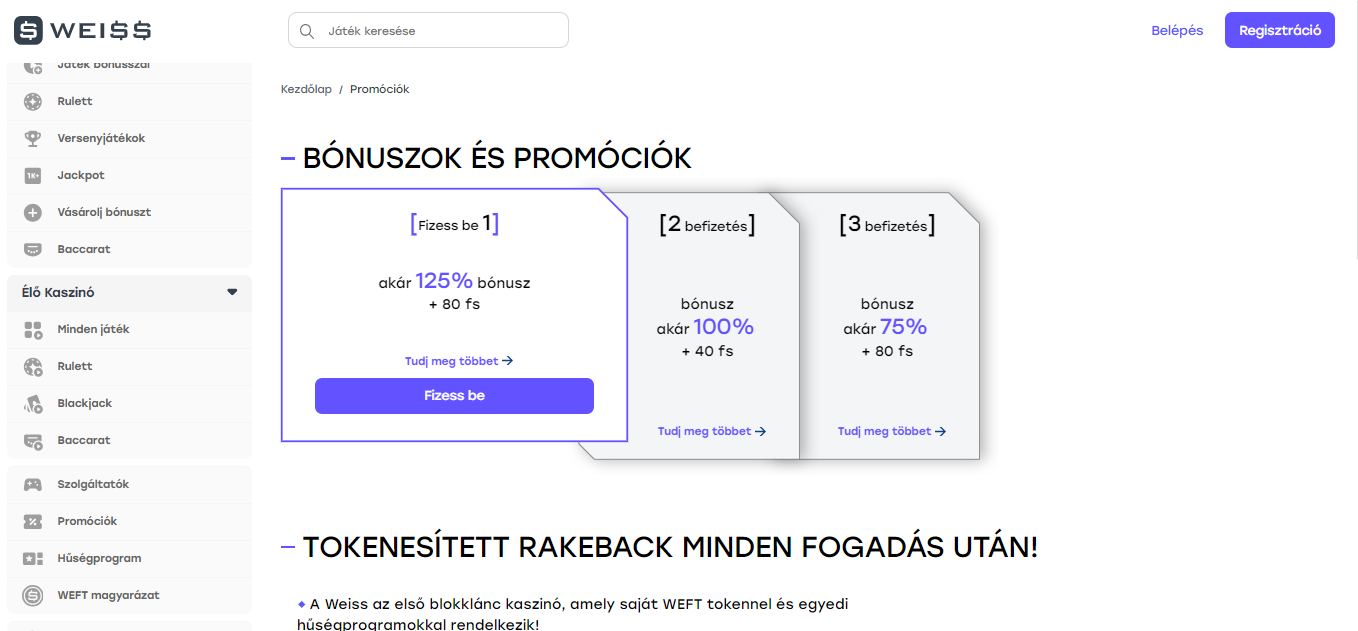Viewport: 1358px width, 631px height.
Task: Go to Kezdőlap breadcrumb link
Action: [306, 89]
